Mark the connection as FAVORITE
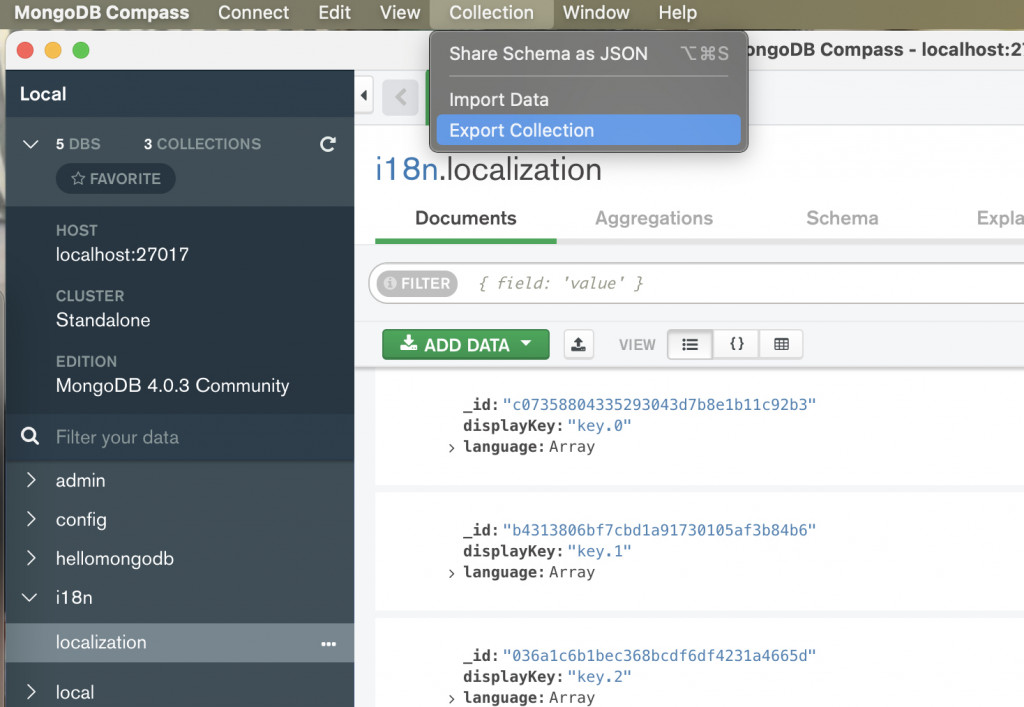 pos(116,179)
